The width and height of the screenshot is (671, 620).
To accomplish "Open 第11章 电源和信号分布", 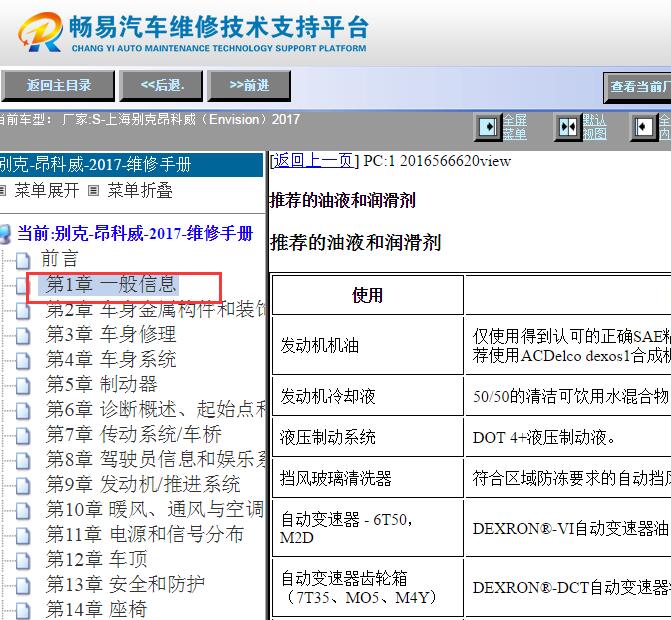I will point(145,534).
